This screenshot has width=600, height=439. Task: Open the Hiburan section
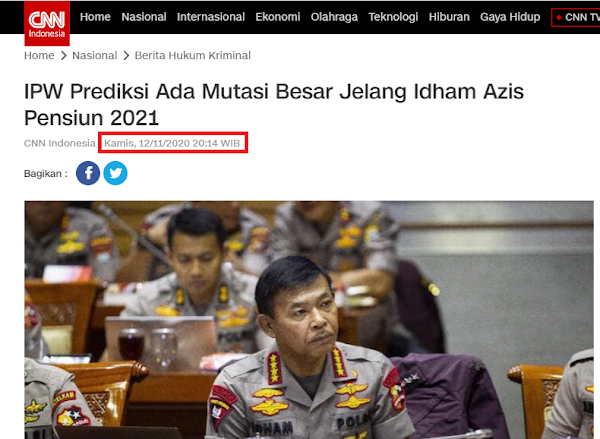449,17
